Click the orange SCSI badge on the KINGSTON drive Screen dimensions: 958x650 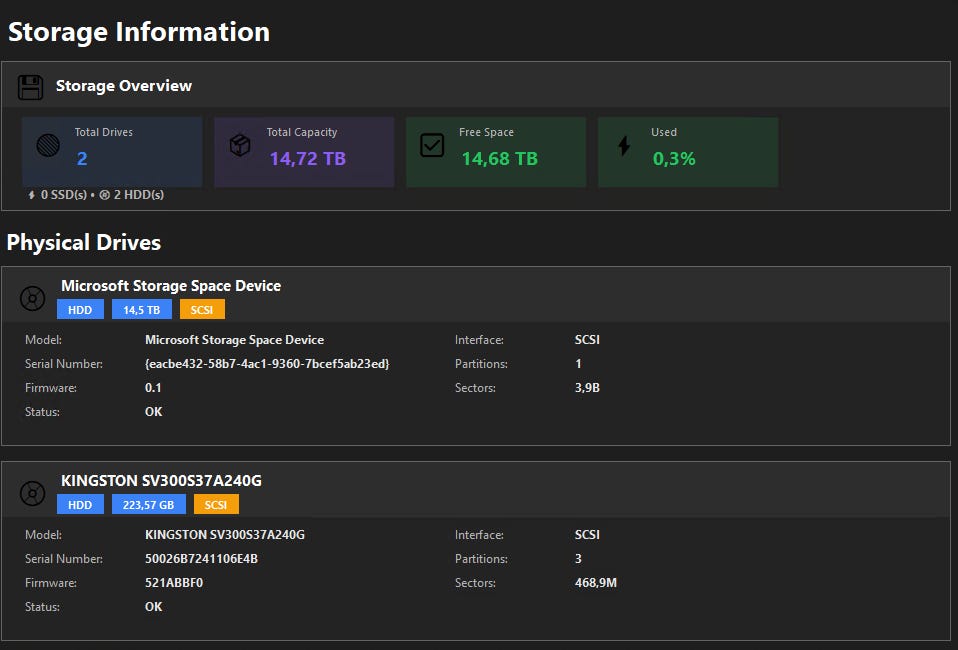[x=216, y=505]
